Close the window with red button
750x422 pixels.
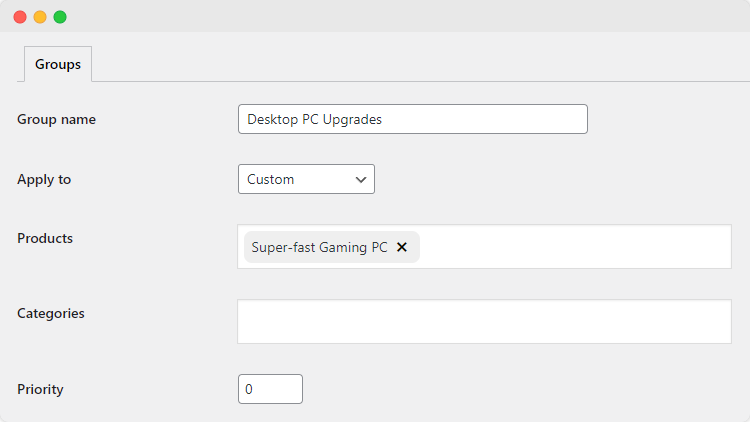[20, 17]
